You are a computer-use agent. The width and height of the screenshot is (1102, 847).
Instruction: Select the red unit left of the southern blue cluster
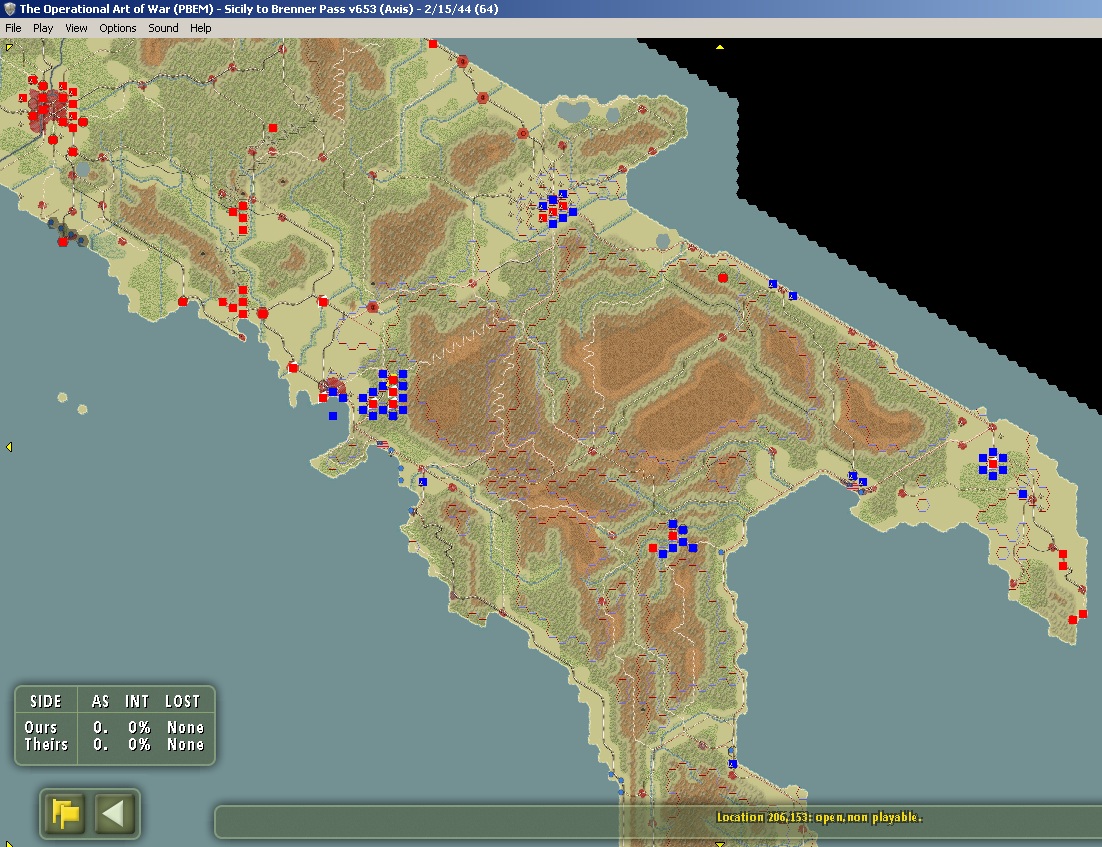pos(653,548)
